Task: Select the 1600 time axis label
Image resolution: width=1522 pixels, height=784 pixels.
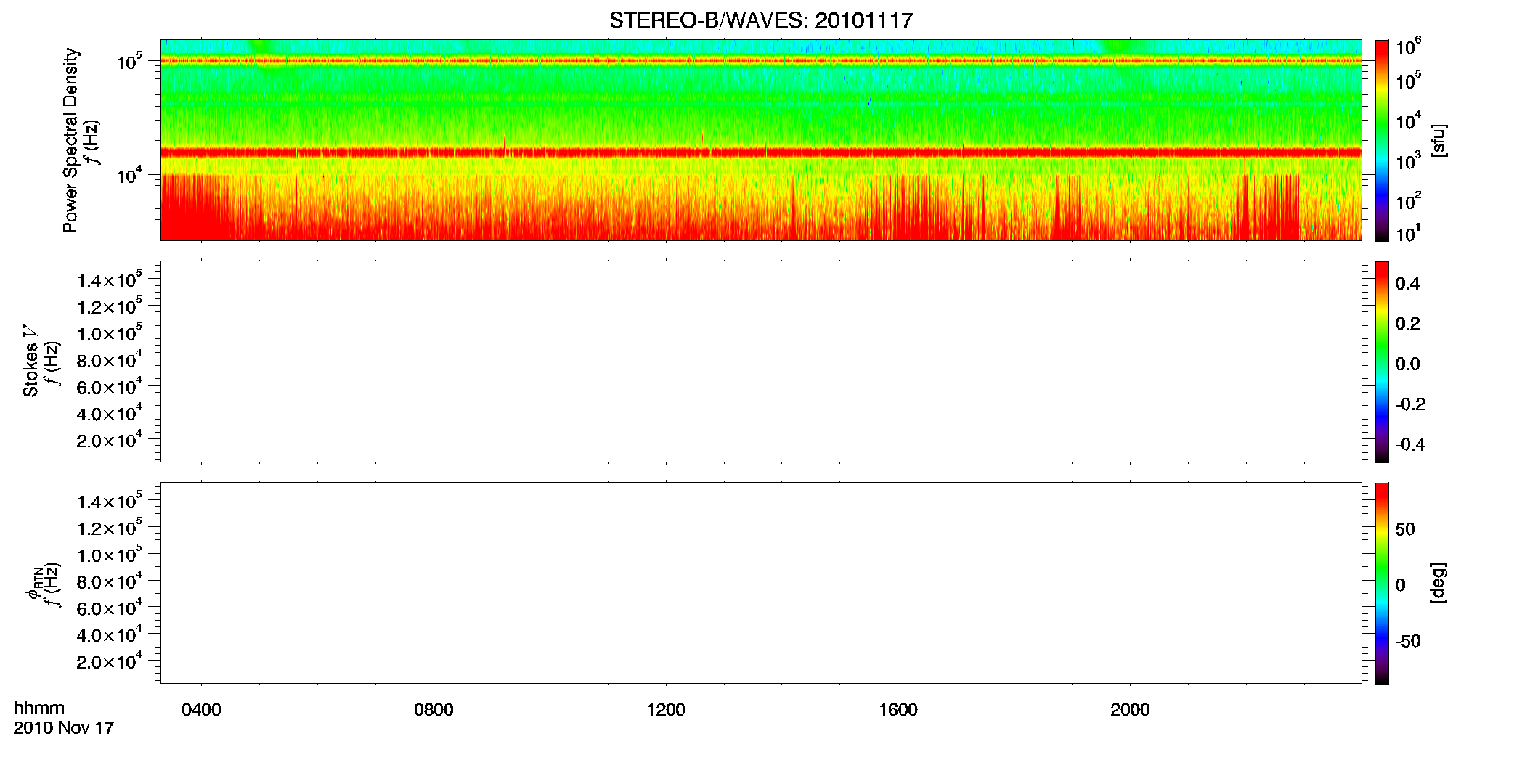Action: [x=898, y=710]
